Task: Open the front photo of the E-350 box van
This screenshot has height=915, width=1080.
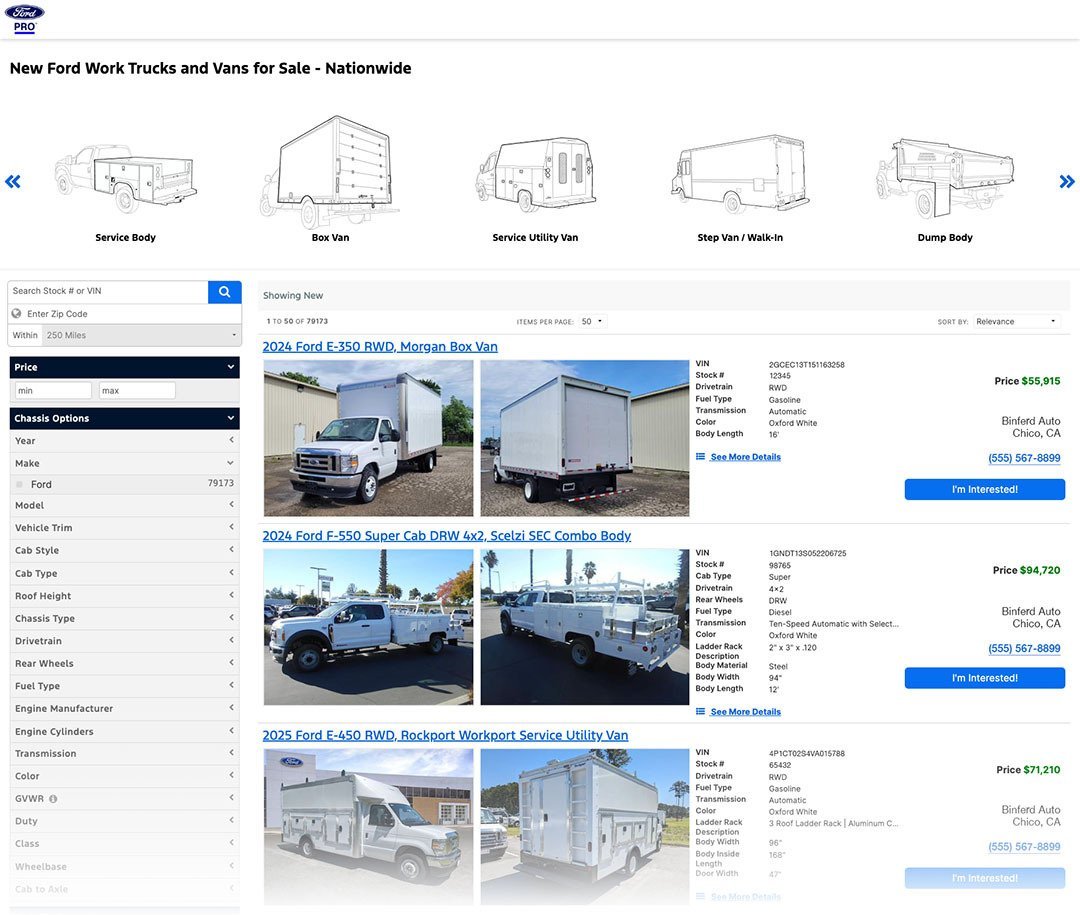Action: [x=368, y=438]
